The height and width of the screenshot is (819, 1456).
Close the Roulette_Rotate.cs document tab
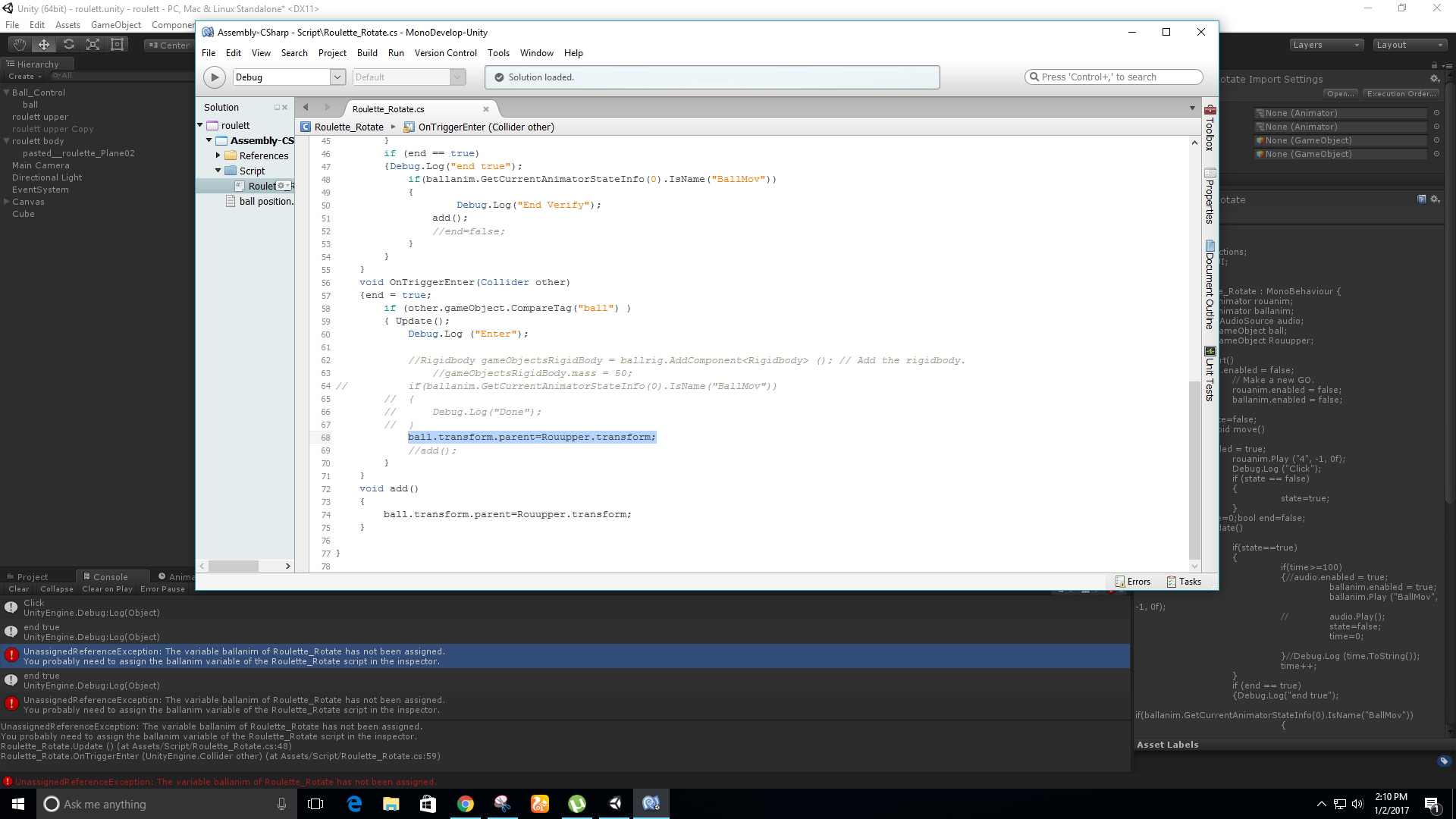[486, 109]
